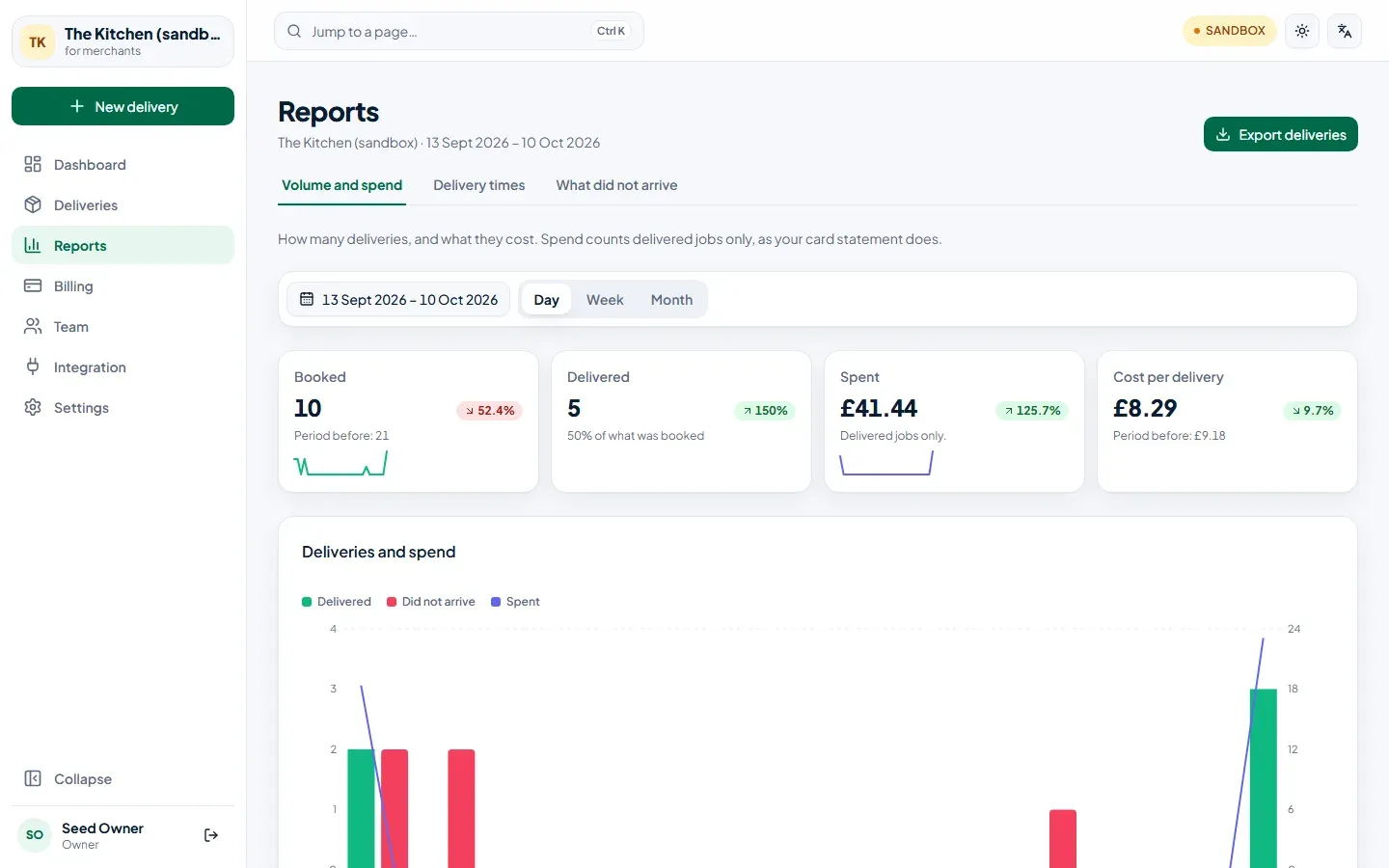Go to Billing in the sidebar

(x=123, y=285)
